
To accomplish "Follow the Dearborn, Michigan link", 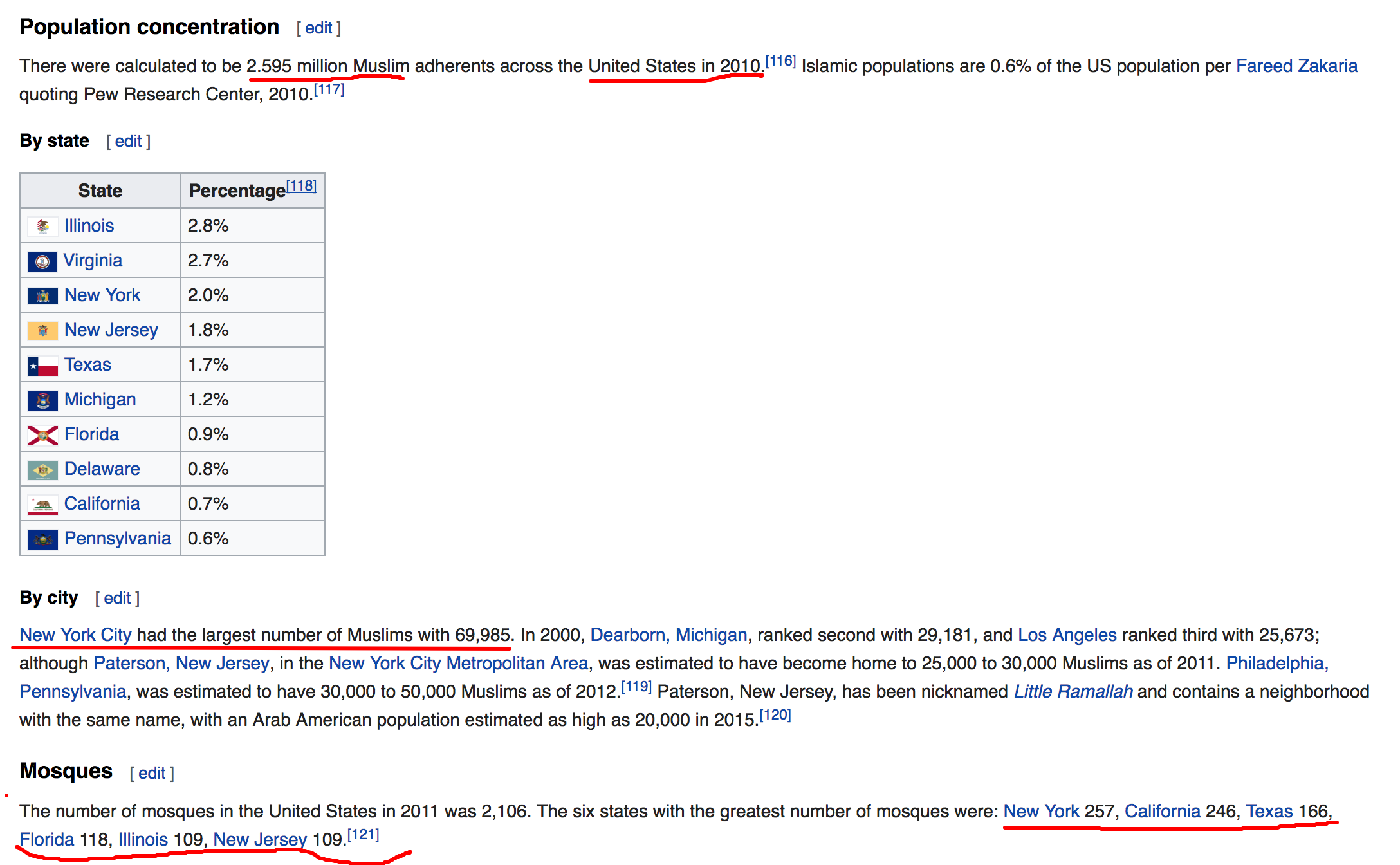I will pos(668,635).
